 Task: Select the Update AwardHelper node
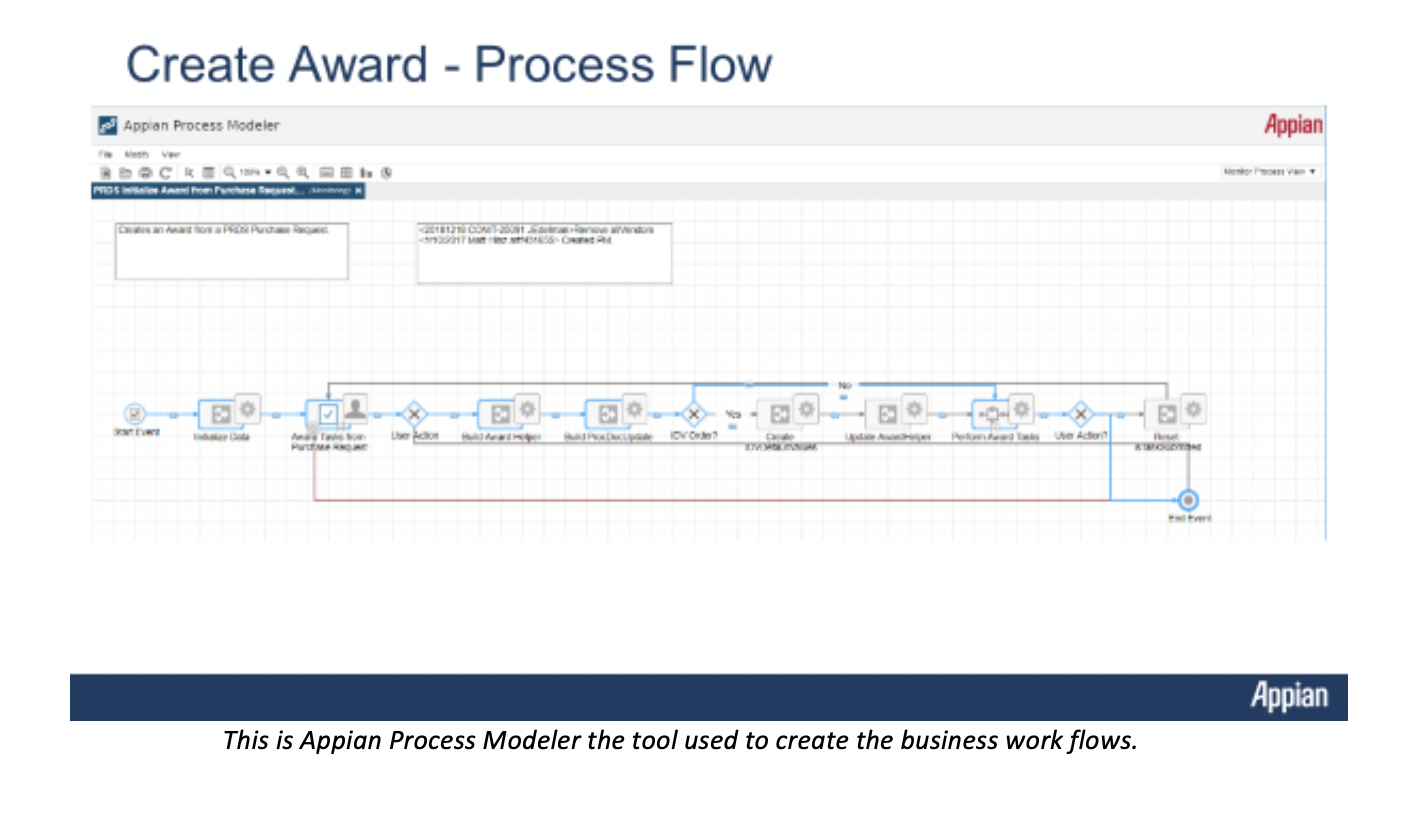click(888, 414)
